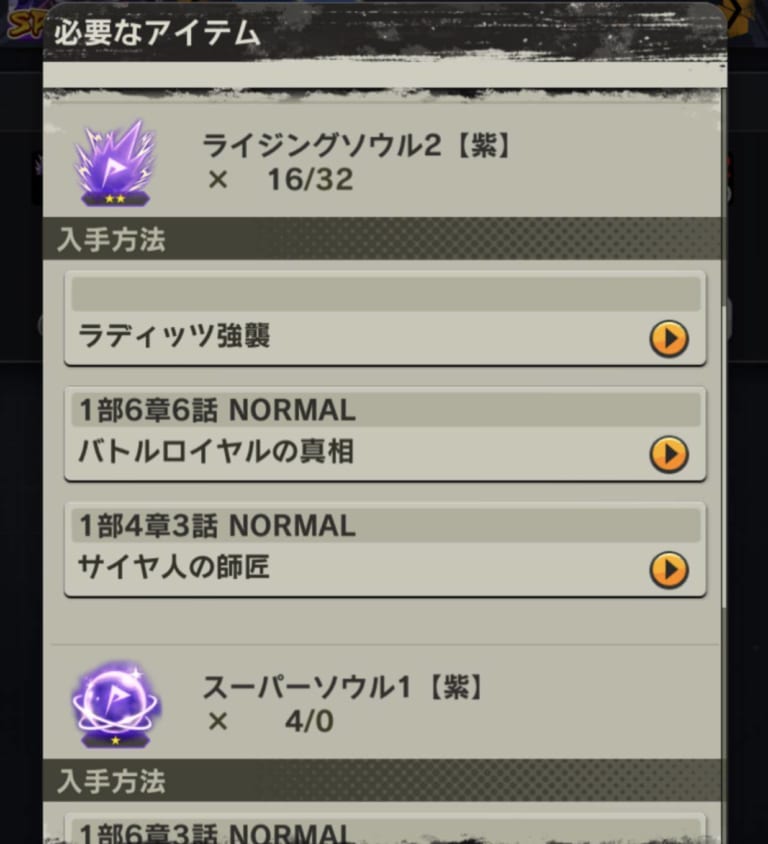Select the 1部6章6話 NORMAL stage entry
Screen dimensions: 768x844
(x=385, y=434)
